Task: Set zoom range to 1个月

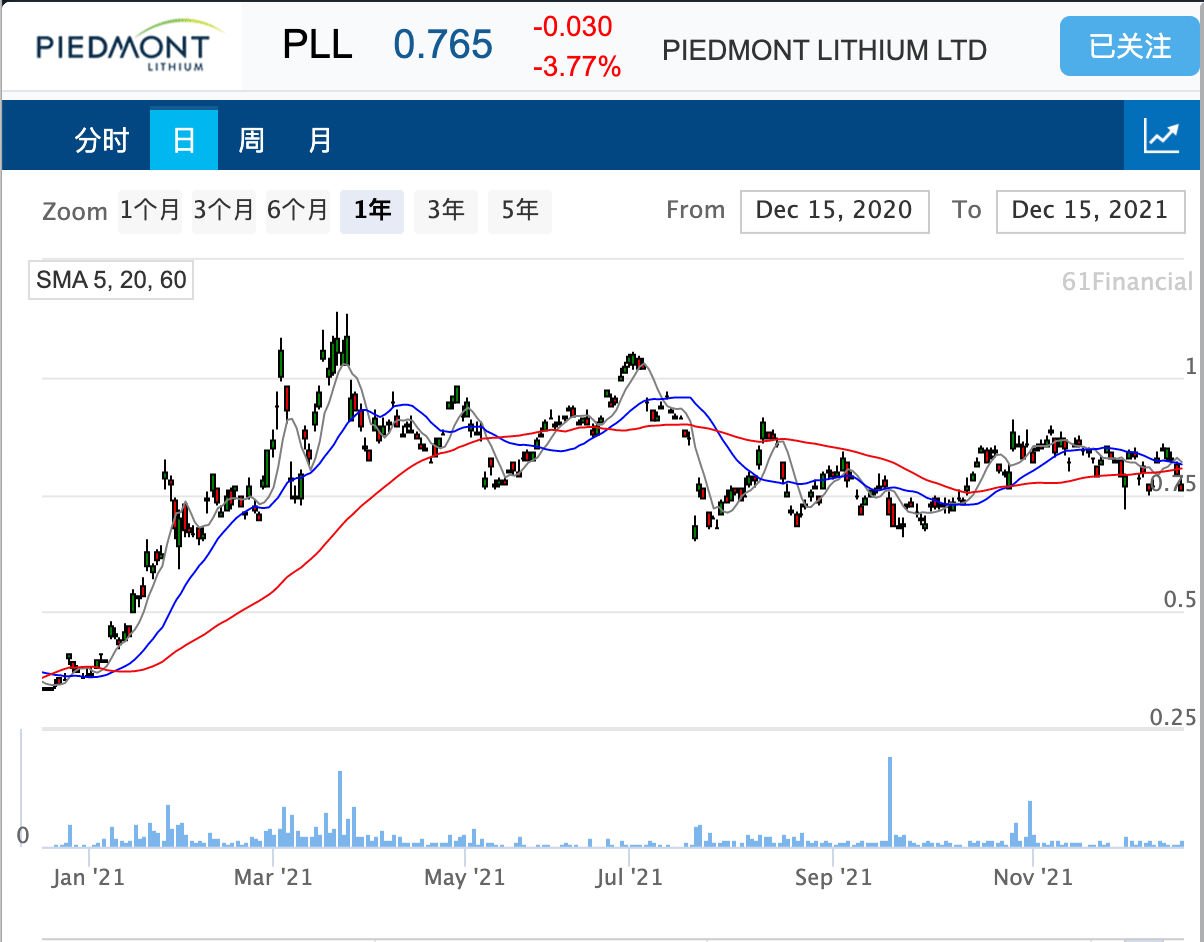Action: (x=150, y=210)
